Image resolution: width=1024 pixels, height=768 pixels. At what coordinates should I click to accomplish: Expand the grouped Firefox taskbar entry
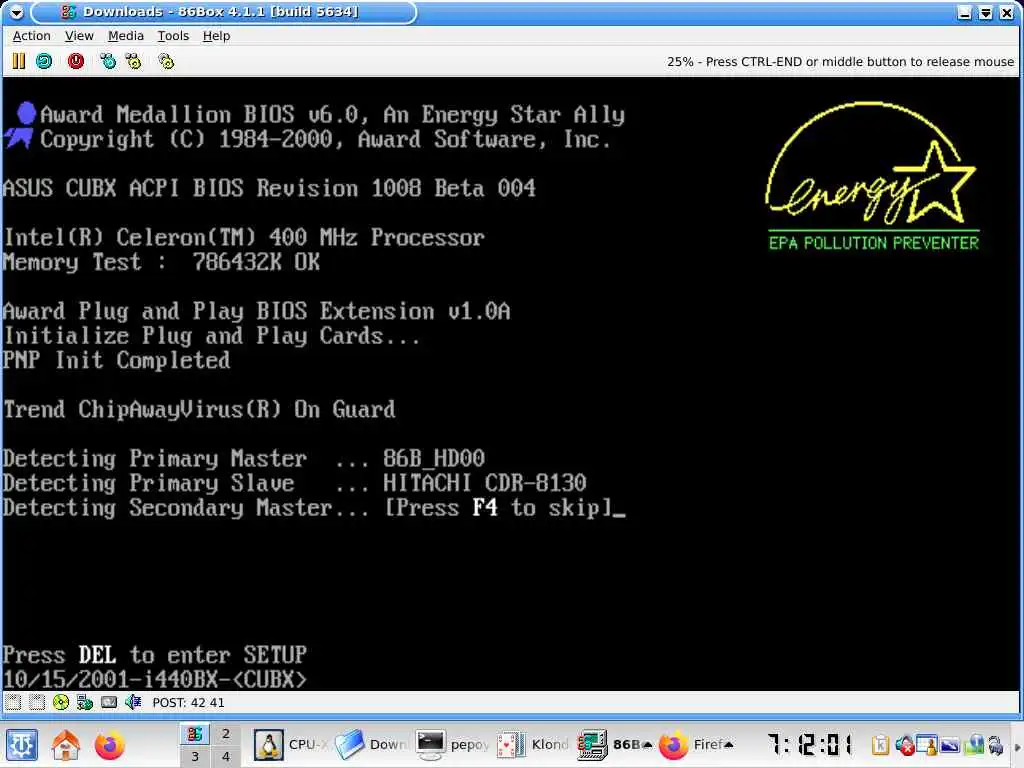696,744
